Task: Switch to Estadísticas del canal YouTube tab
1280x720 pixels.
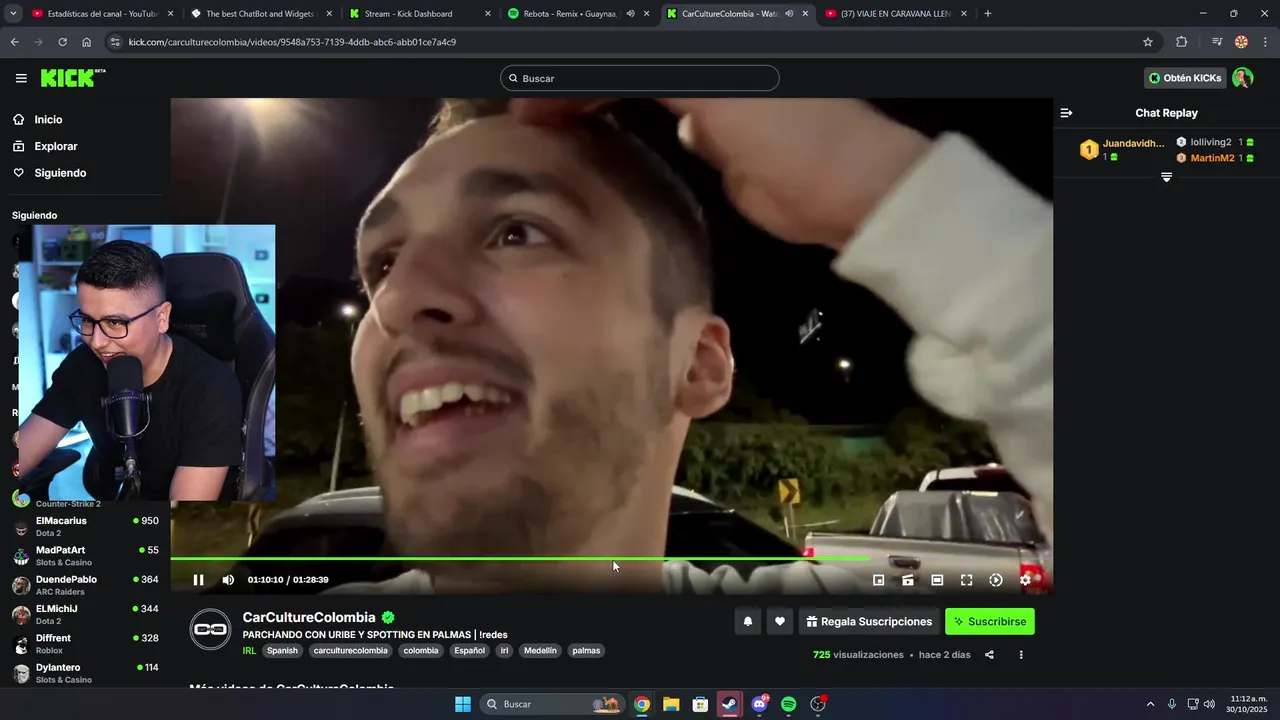Action: tap(103, 14)
